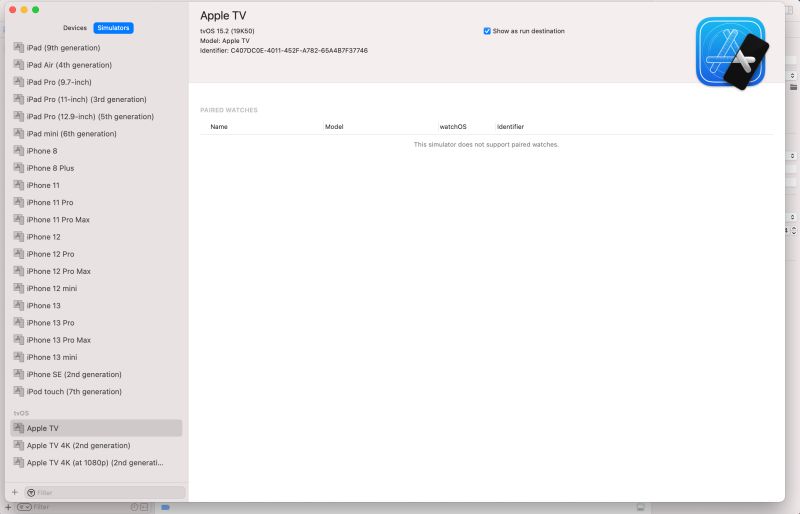The image size is (800, 514).
Task: Select the iPhone 12 Pro label
Action: pyautogui.click(x=51, y=254)
